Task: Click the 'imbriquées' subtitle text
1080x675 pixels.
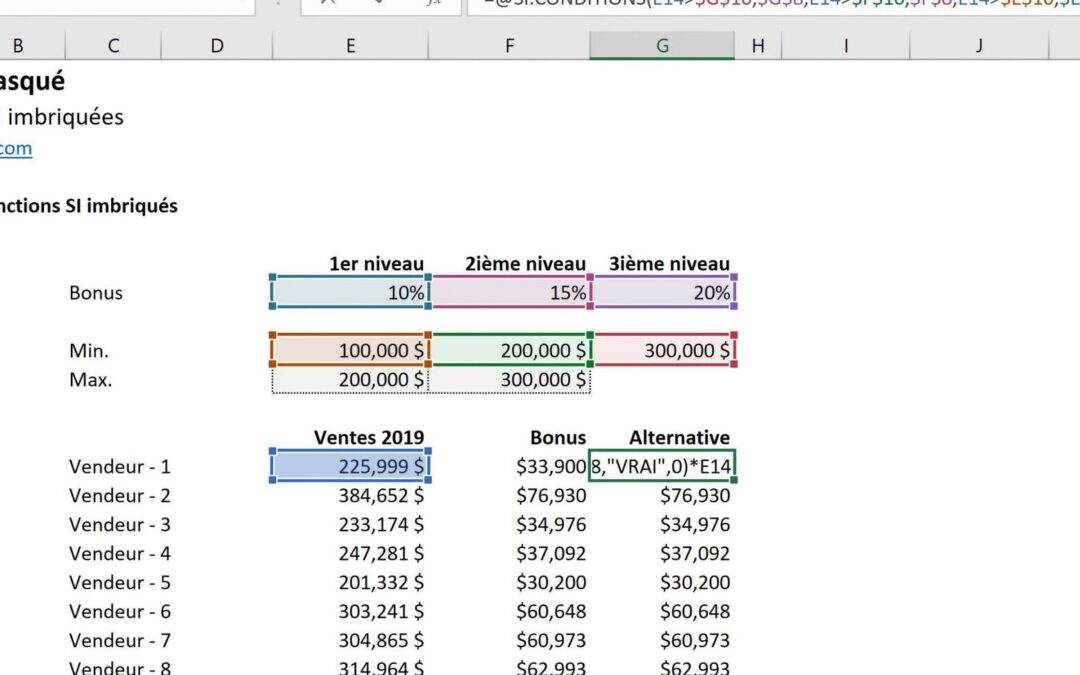Action: tap(65, 117)
